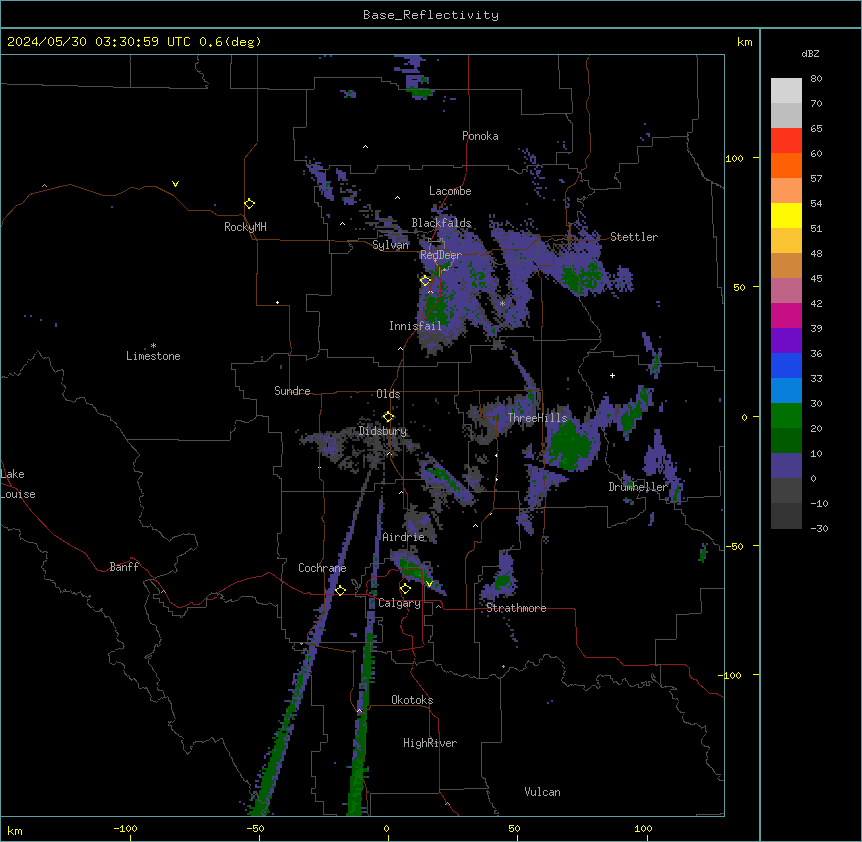Select the yellow 54 dBZ color swatch
862x842 pixels.
click(786, 215)
